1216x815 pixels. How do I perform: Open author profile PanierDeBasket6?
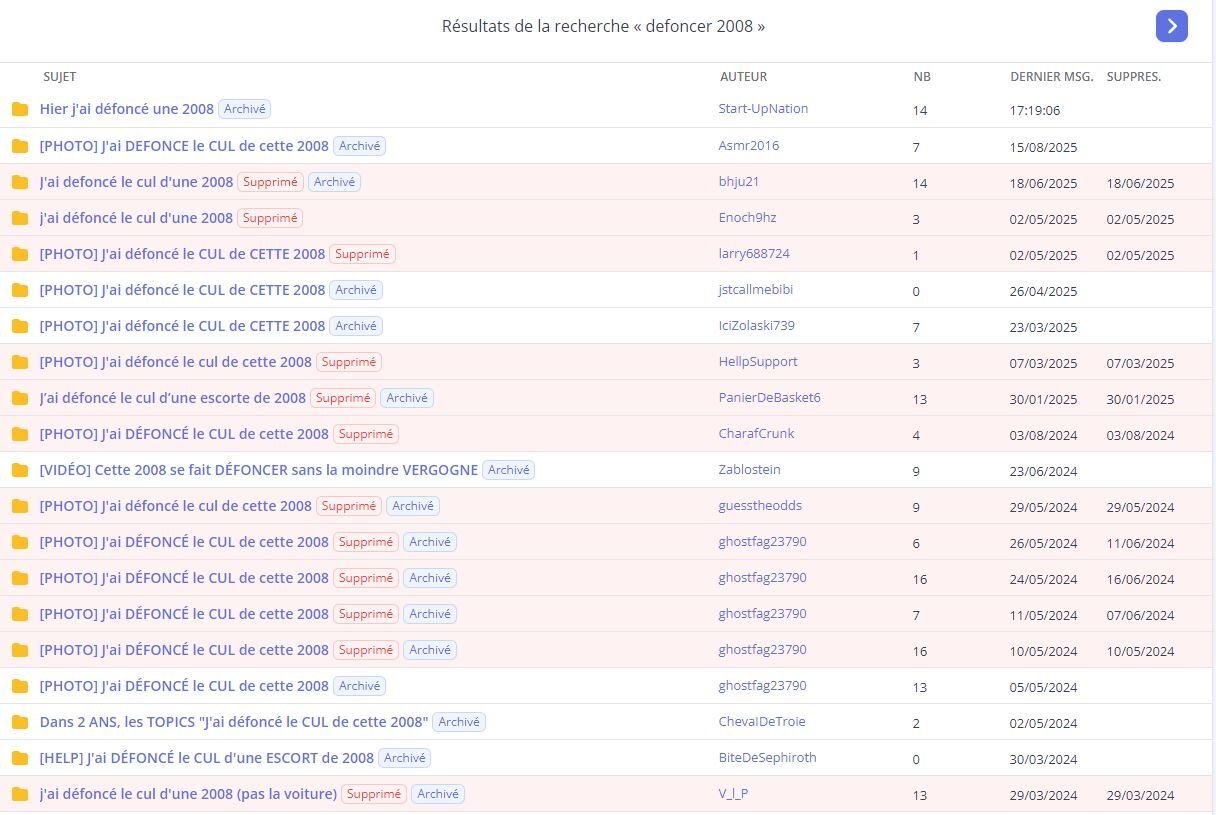pos(769,397)
